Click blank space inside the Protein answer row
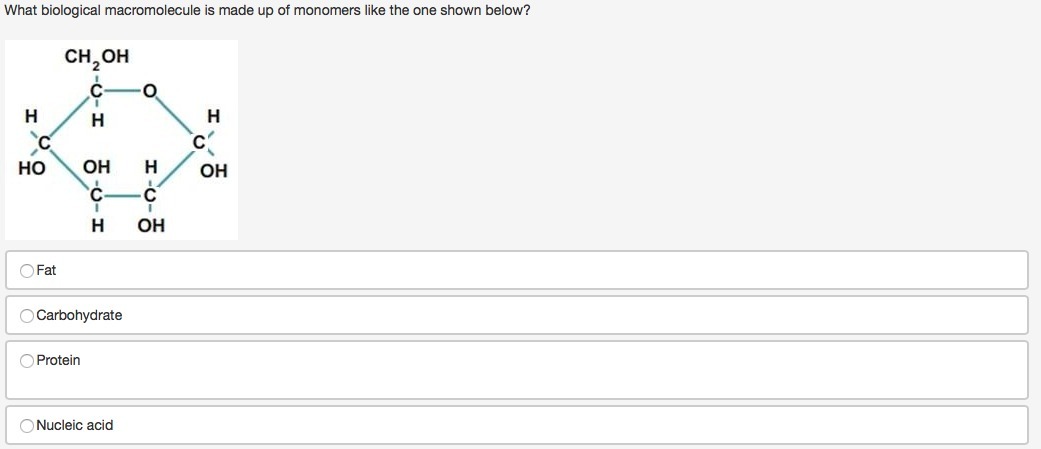 point(531,371)
